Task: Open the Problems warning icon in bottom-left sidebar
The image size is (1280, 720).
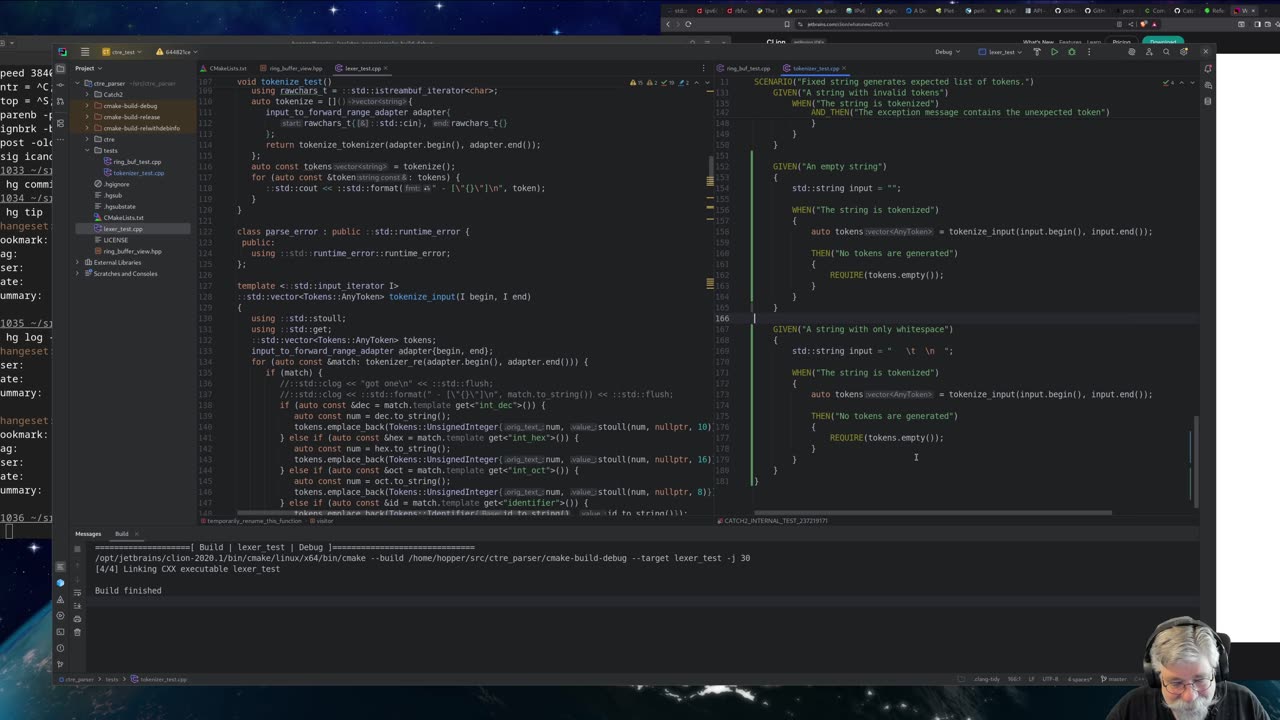Action: click(x=60, y=648)
